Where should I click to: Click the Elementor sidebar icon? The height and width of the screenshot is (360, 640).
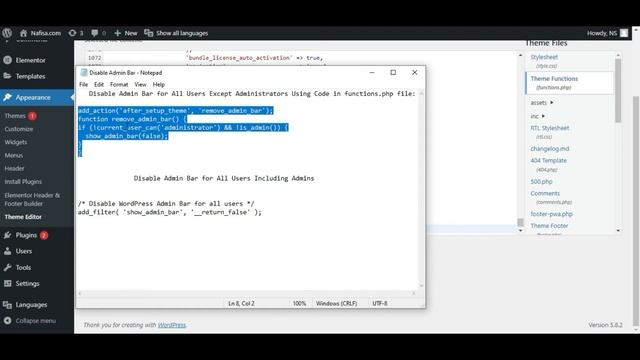tap(7, 60)
